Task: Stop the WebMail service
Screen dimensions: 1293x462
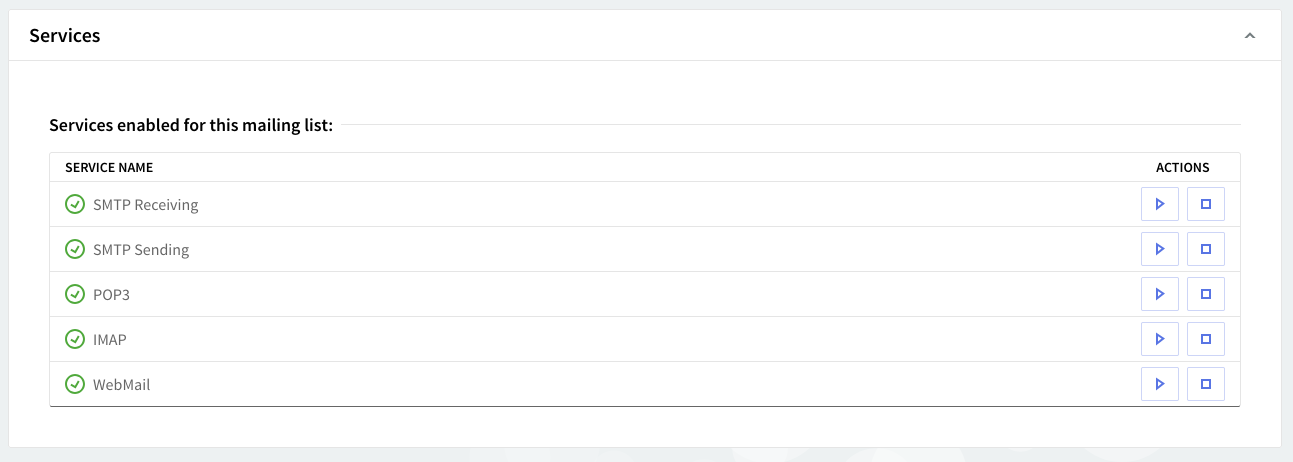Action: tap(1205, 384)
